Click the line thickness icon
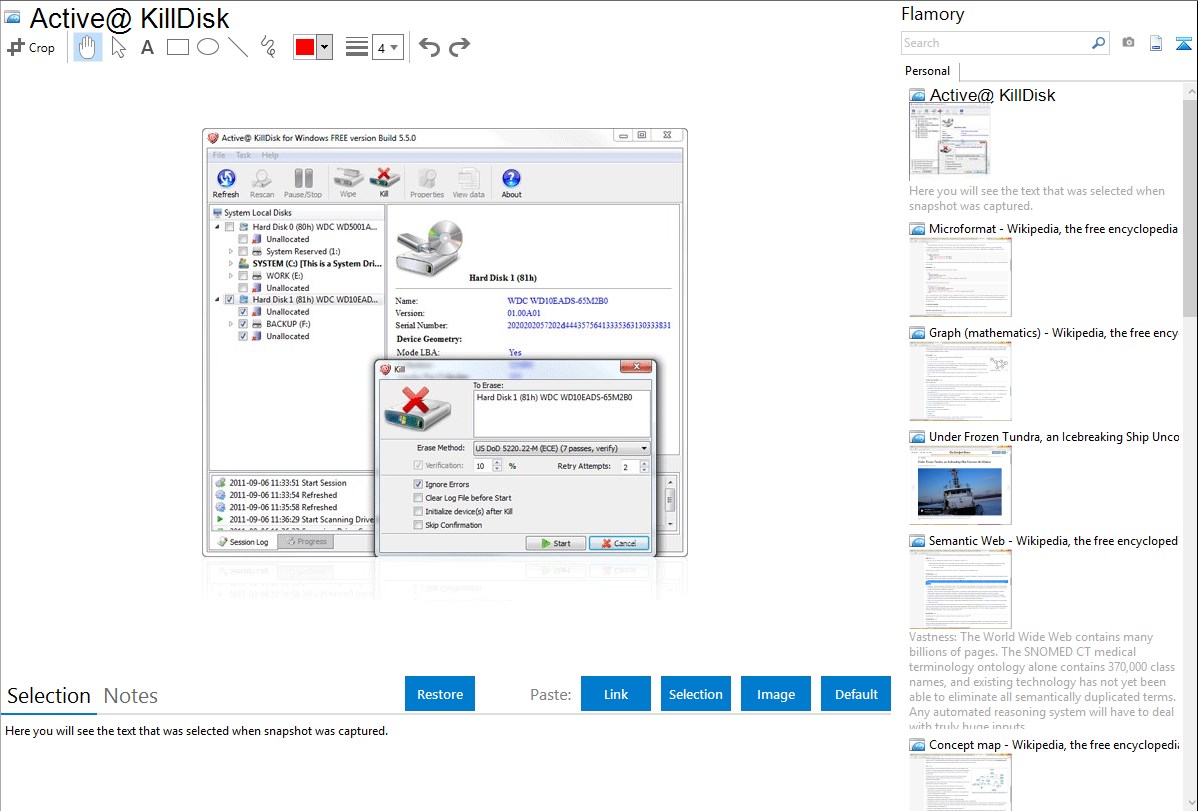 click(x=357, y=47)
